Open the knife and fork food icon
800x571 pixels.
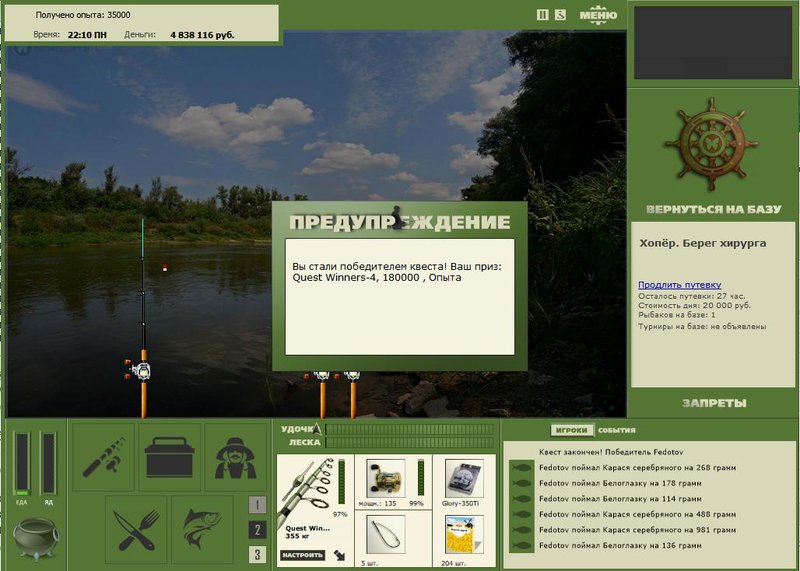(x=136, y=530)
